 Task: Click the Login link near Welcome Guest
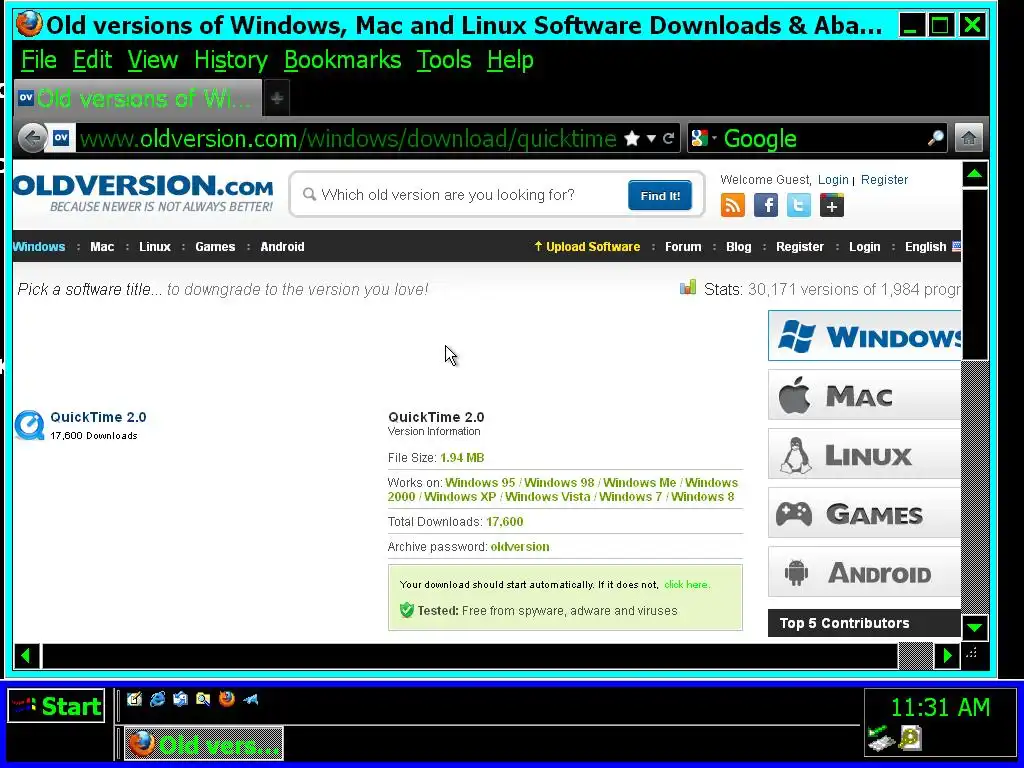click(x=833, y=180)
